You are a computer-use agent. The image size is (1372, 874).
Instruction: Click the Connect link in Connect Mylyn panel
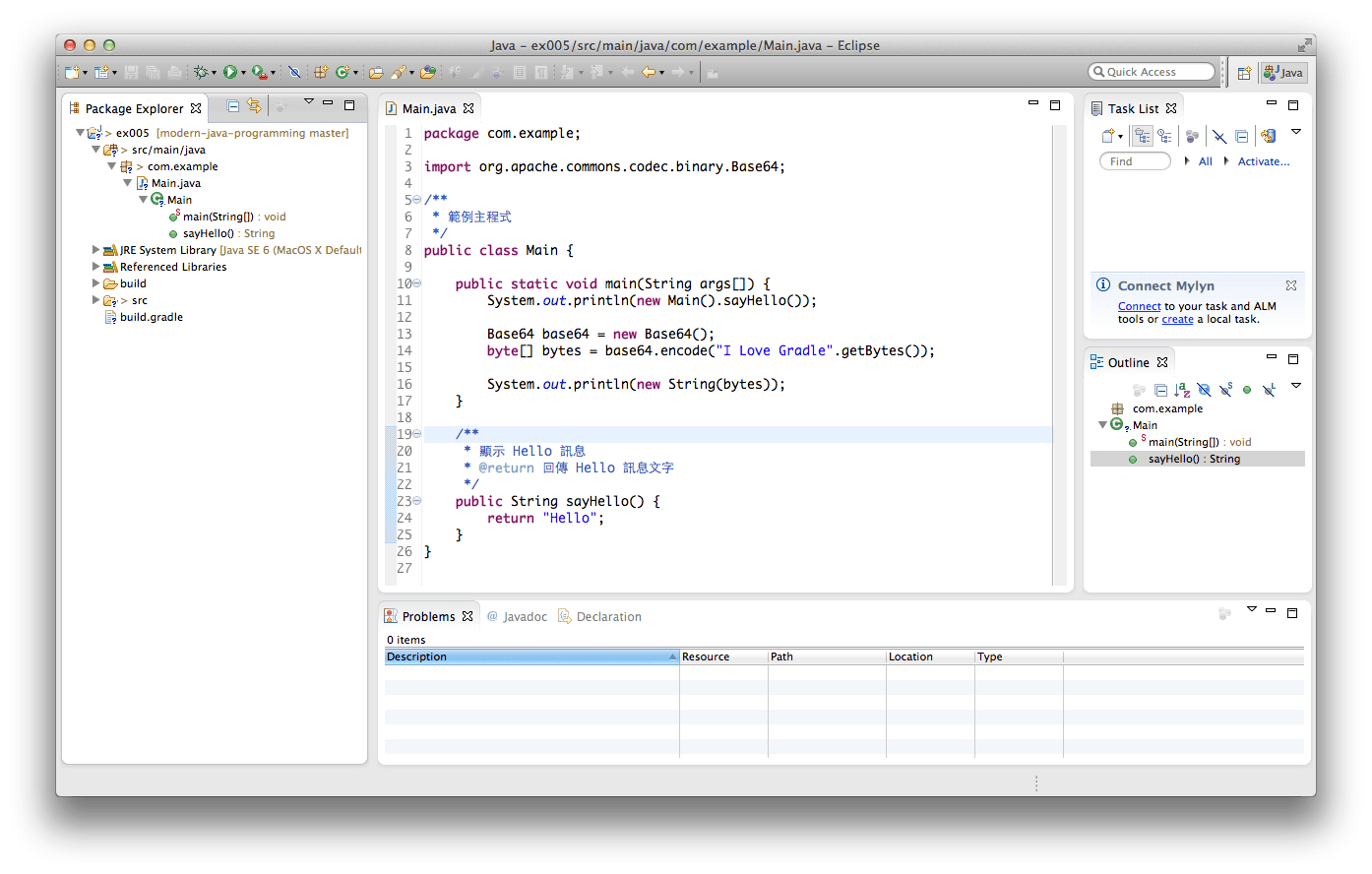click(x=1139, y=306)
